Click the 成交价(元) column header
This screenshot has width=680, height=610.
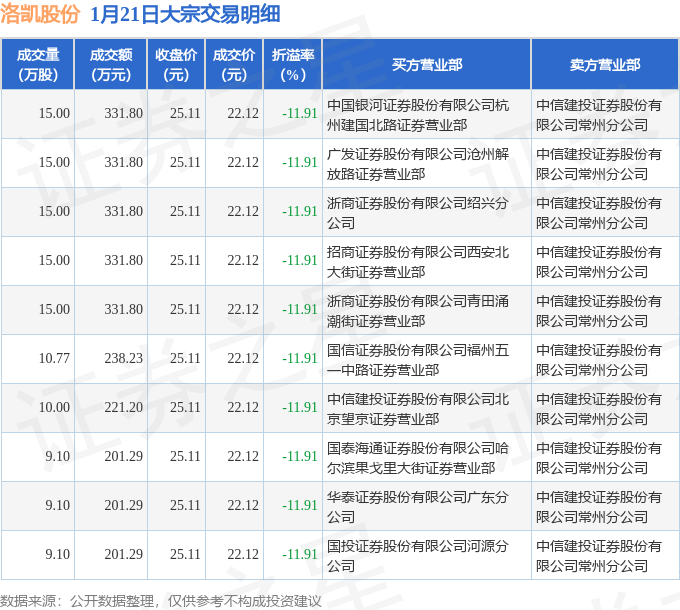tap(234, 65)
